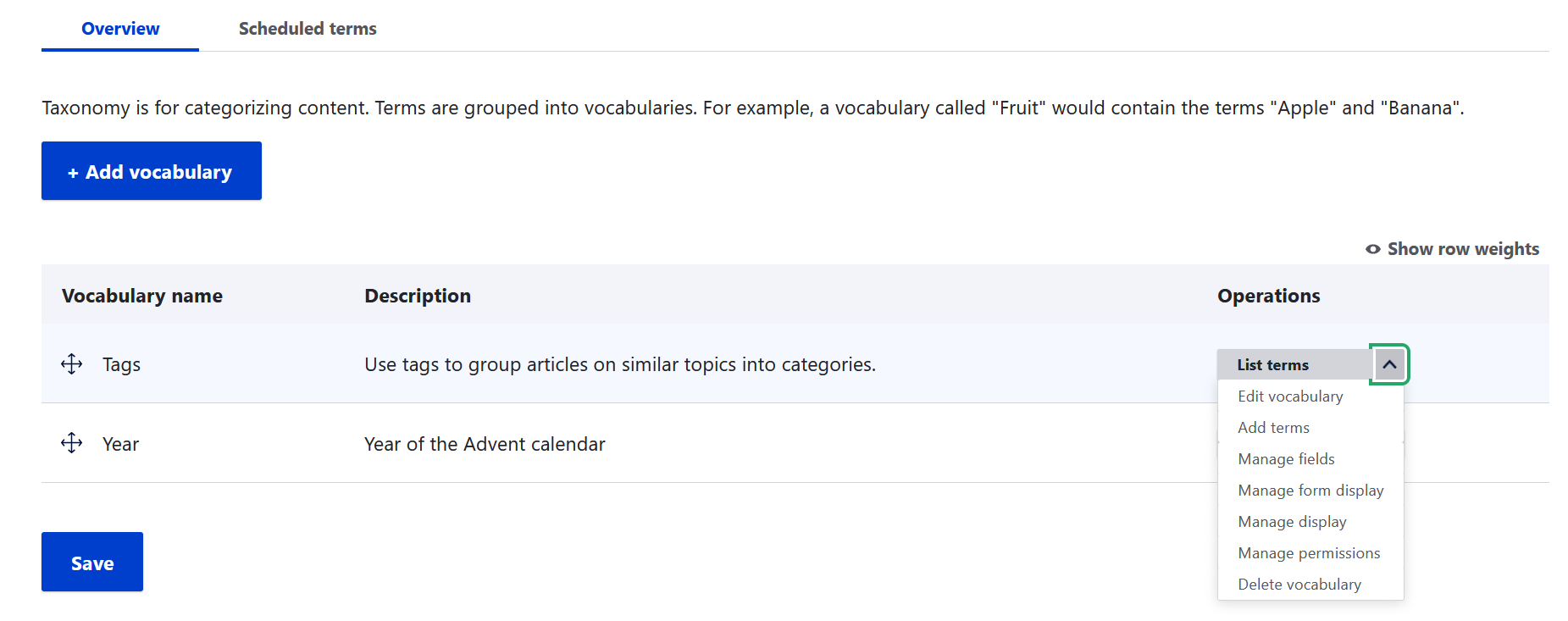This screenshot has height=621, width=1568.
Task: Click the Year vocabulary name
Action: [120, 444]
